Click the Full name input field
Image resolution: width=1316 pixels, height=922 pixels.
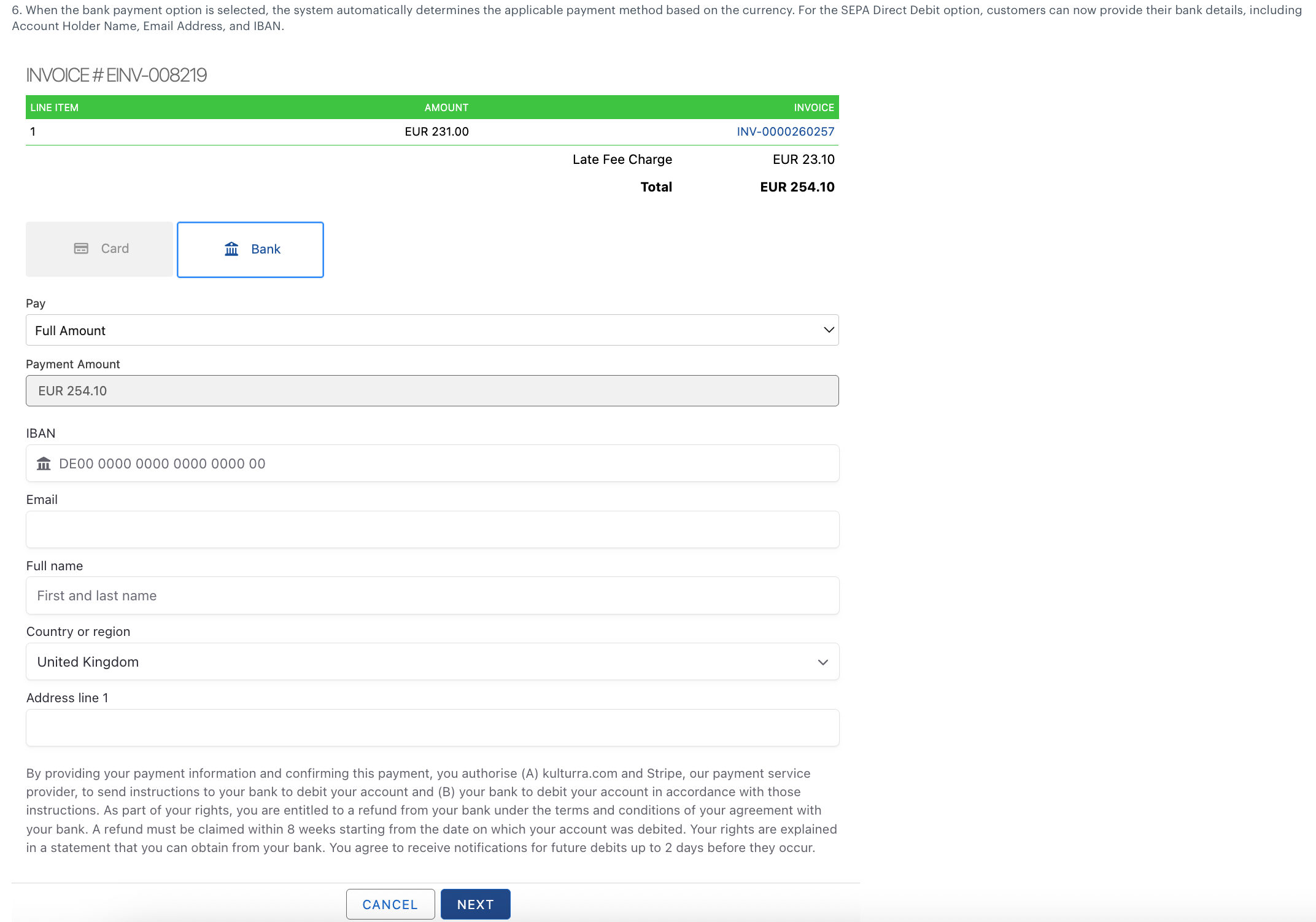[432, 596]
